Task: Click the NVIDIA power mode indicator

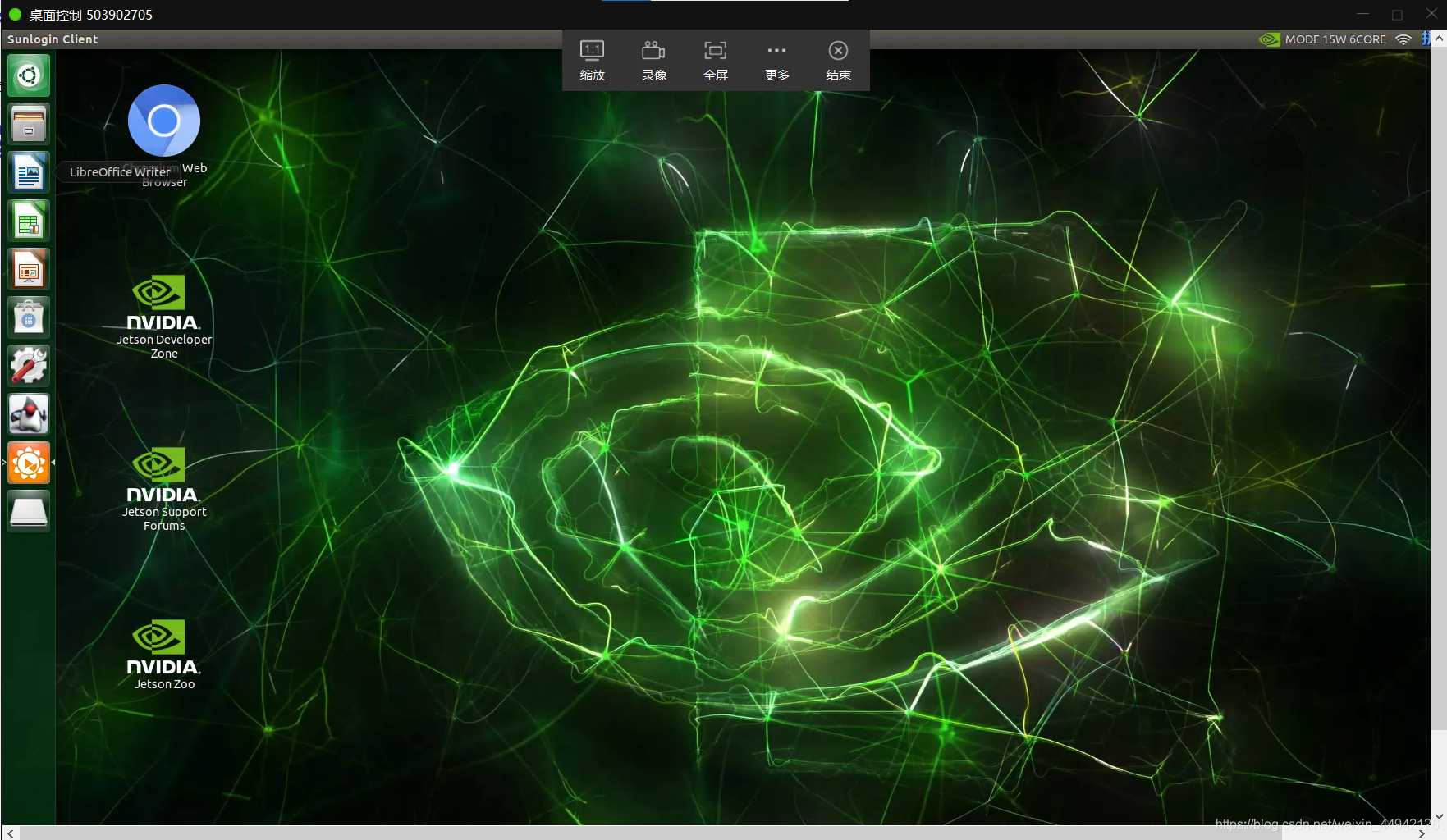Action: (1270, 39)
